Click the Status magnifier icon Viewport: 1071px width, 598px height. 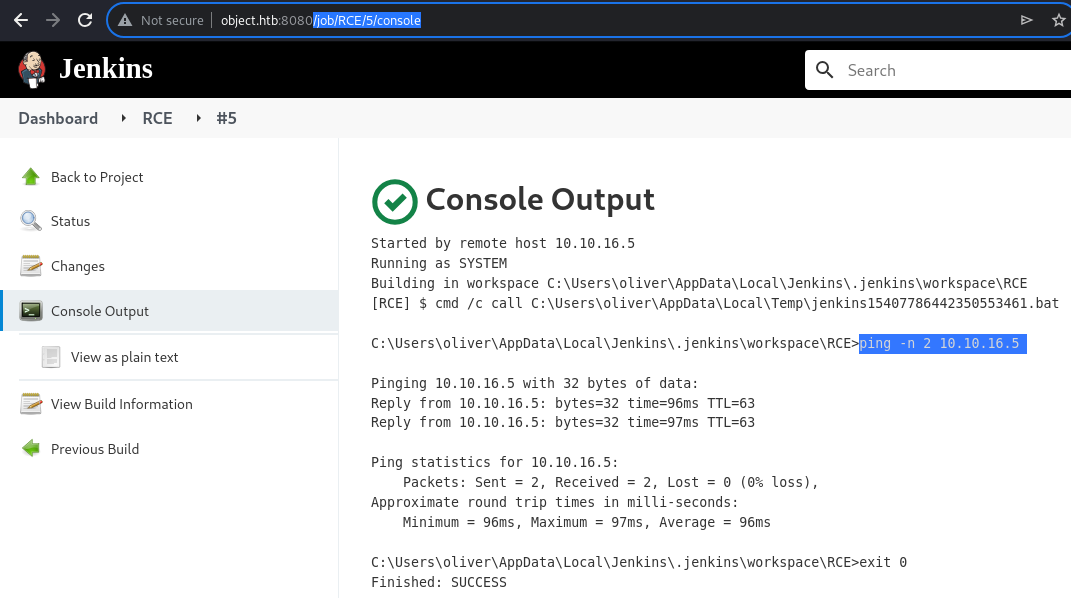pyautogui.click(x=31, y=220)
